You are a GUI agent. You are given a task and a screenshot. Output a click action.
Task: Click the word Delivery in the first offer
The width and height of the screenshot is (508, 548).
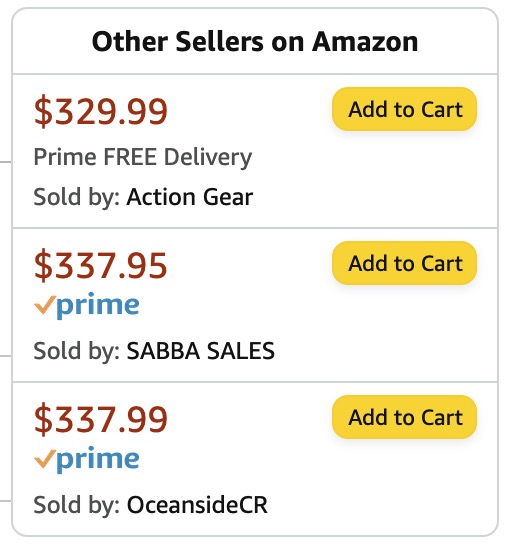point(208,157)
